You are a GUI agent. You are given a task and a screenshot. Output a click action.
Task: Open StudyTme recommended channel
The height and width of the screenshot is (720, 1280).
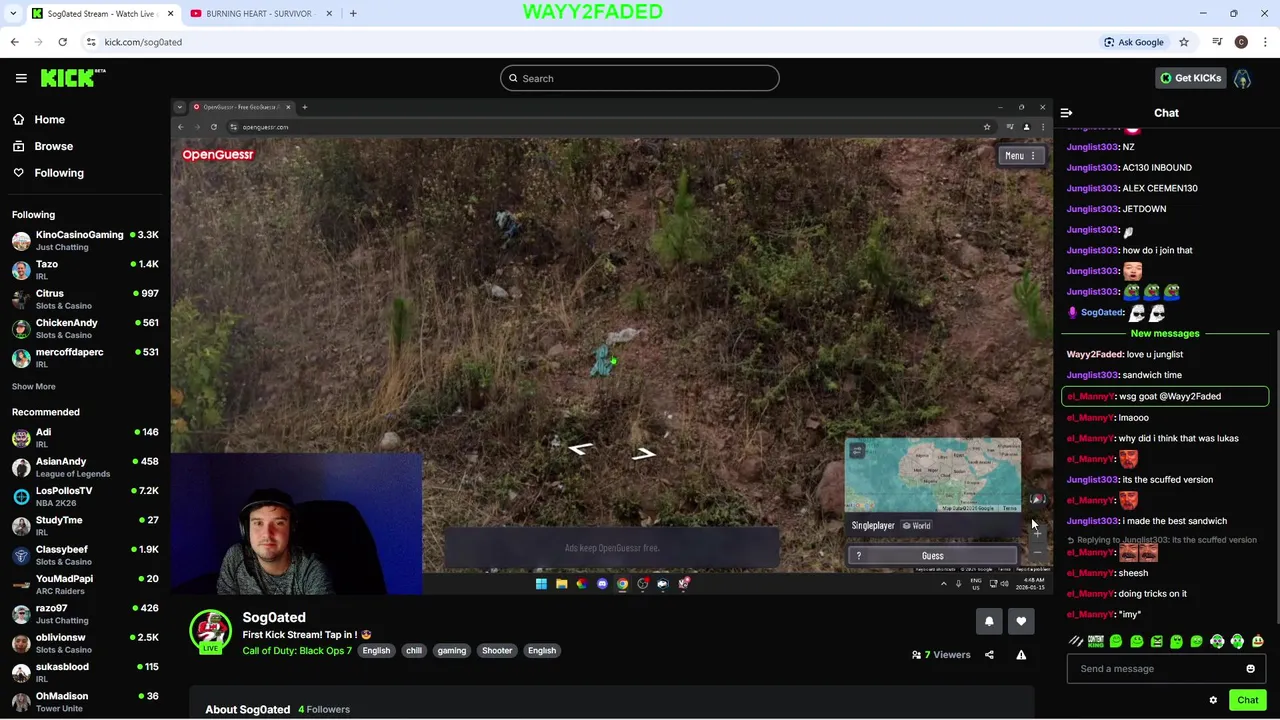click(x=85, y=525)
